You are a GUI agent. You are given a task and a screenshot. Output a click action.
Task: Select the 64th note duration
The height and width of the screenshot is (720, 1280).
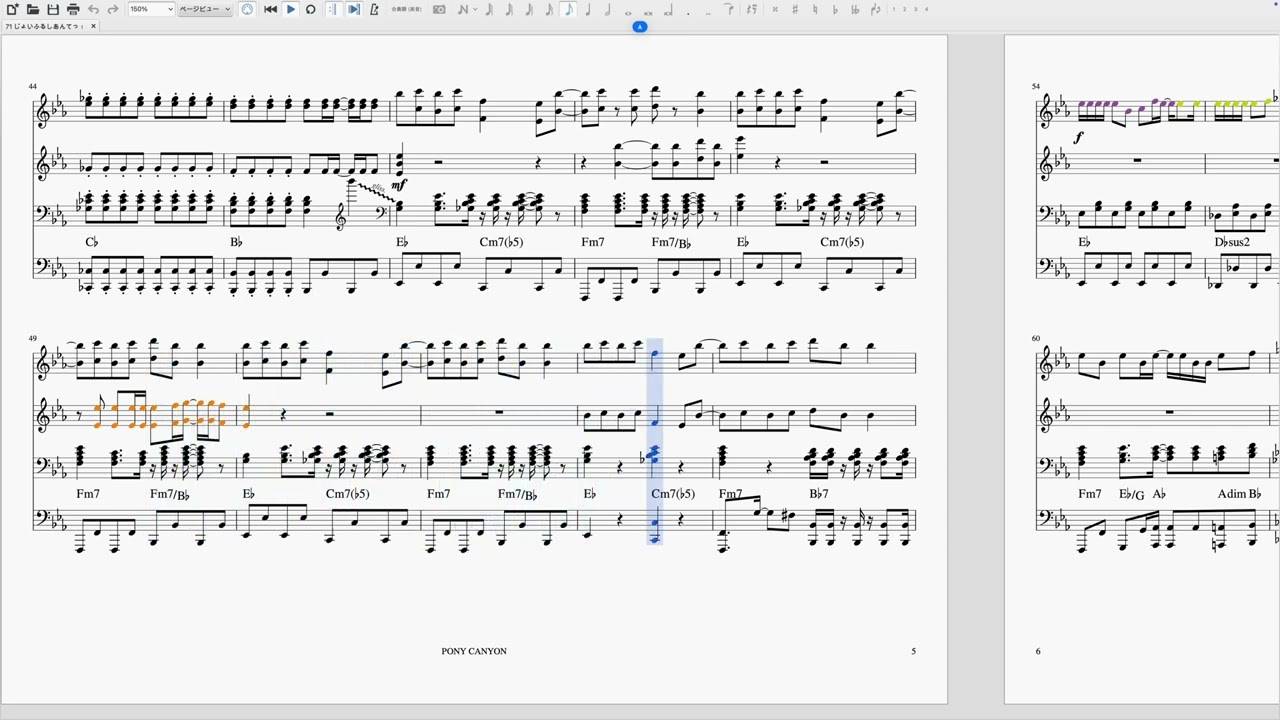pyautogui.click(x=509, y=9)
